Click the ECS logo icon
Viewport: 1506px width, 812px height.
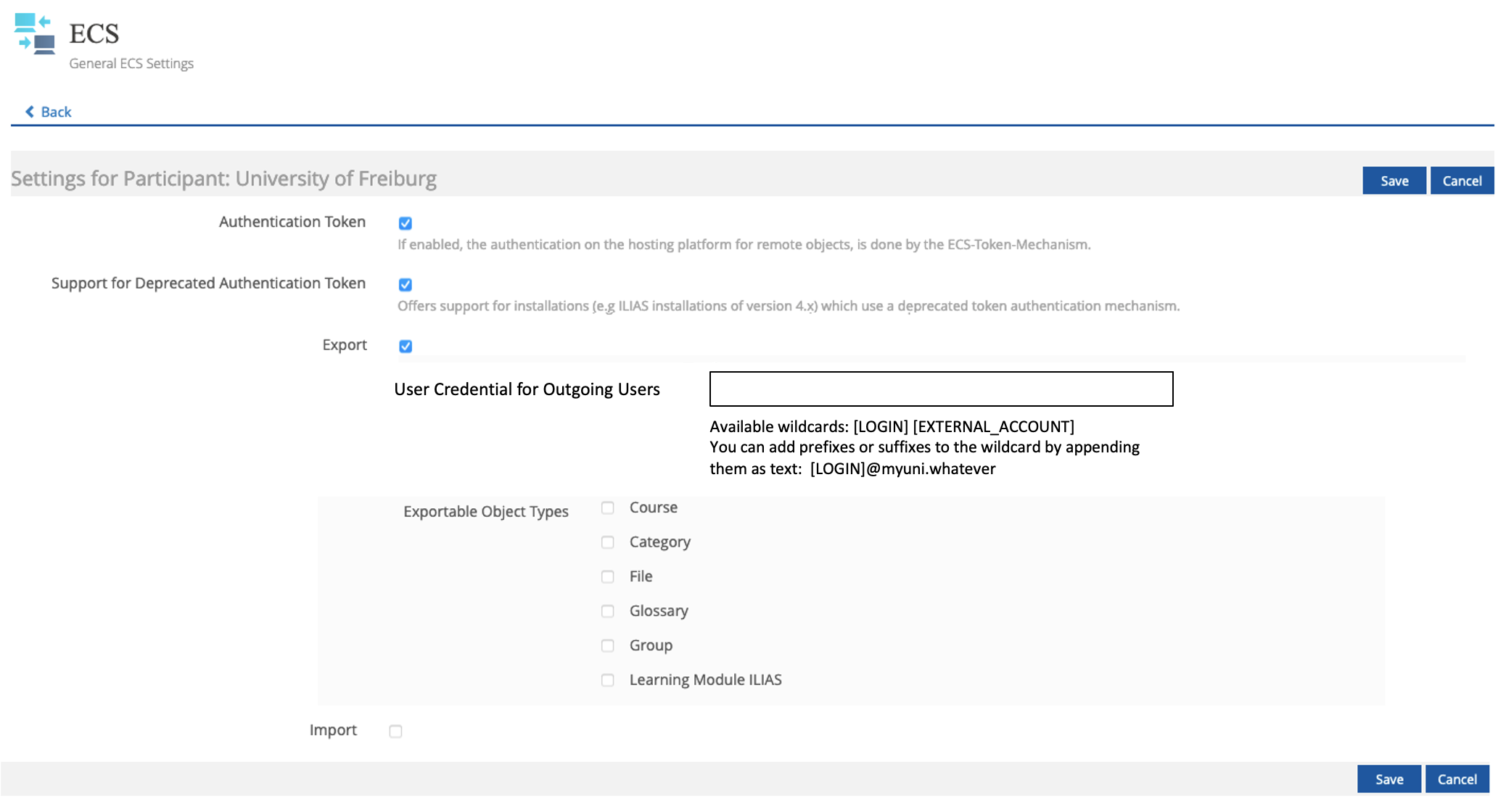(x=35, y=33)
